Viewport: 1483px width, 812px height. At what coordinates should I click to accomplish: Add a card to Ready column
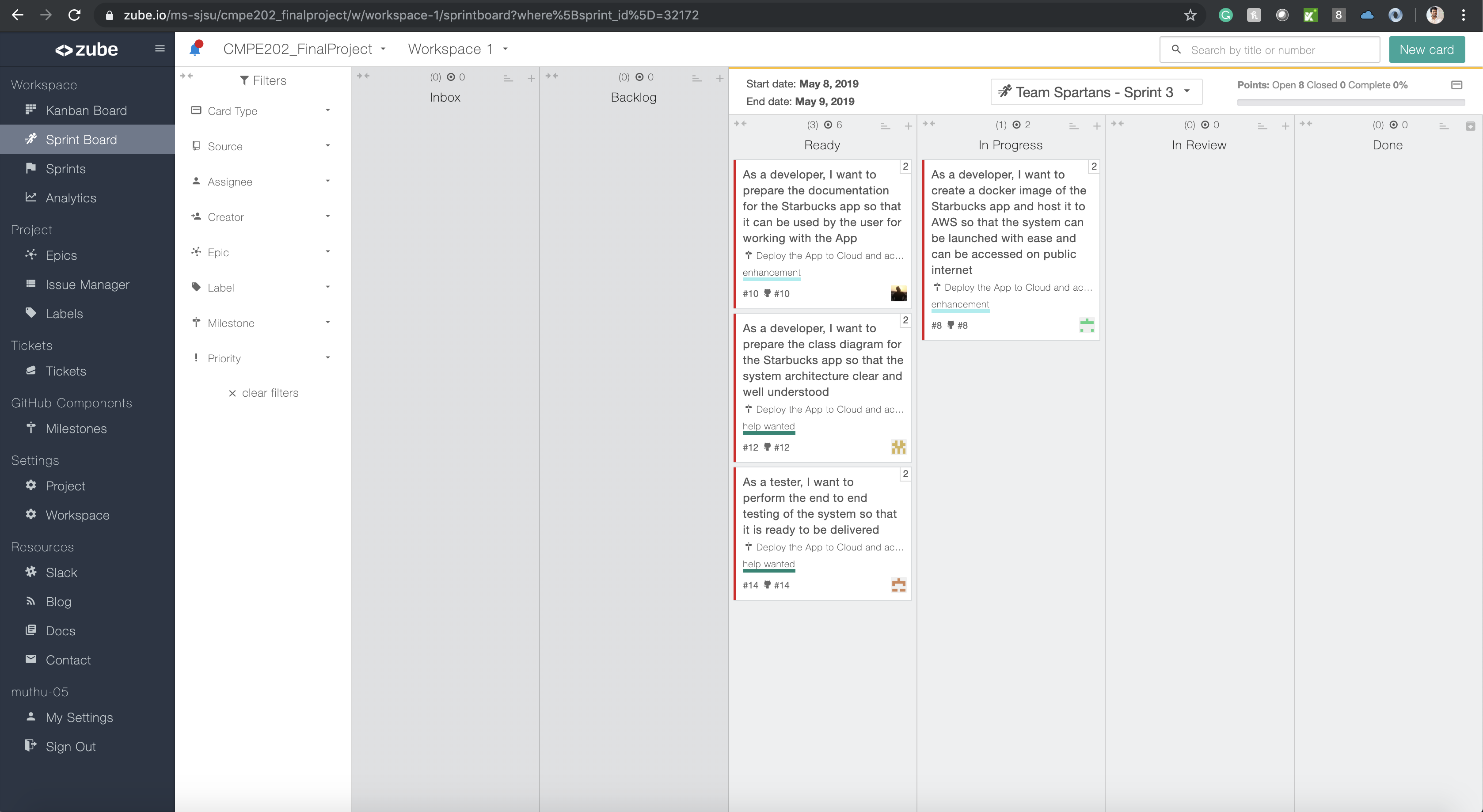click(908, 126)
